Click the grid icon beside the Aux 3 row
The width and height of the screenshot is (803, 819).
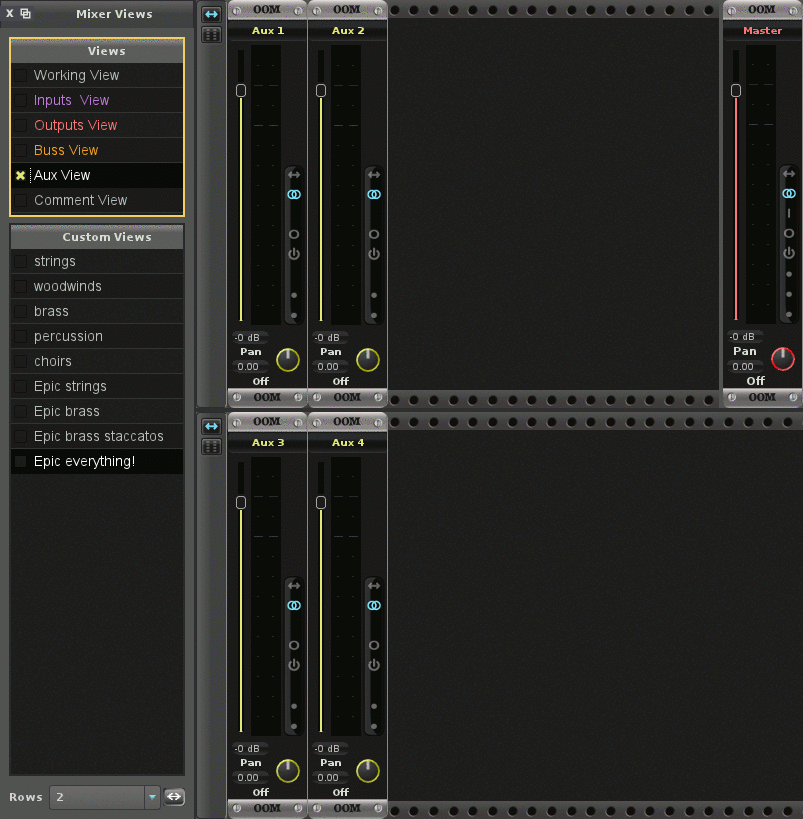point(211,447)
